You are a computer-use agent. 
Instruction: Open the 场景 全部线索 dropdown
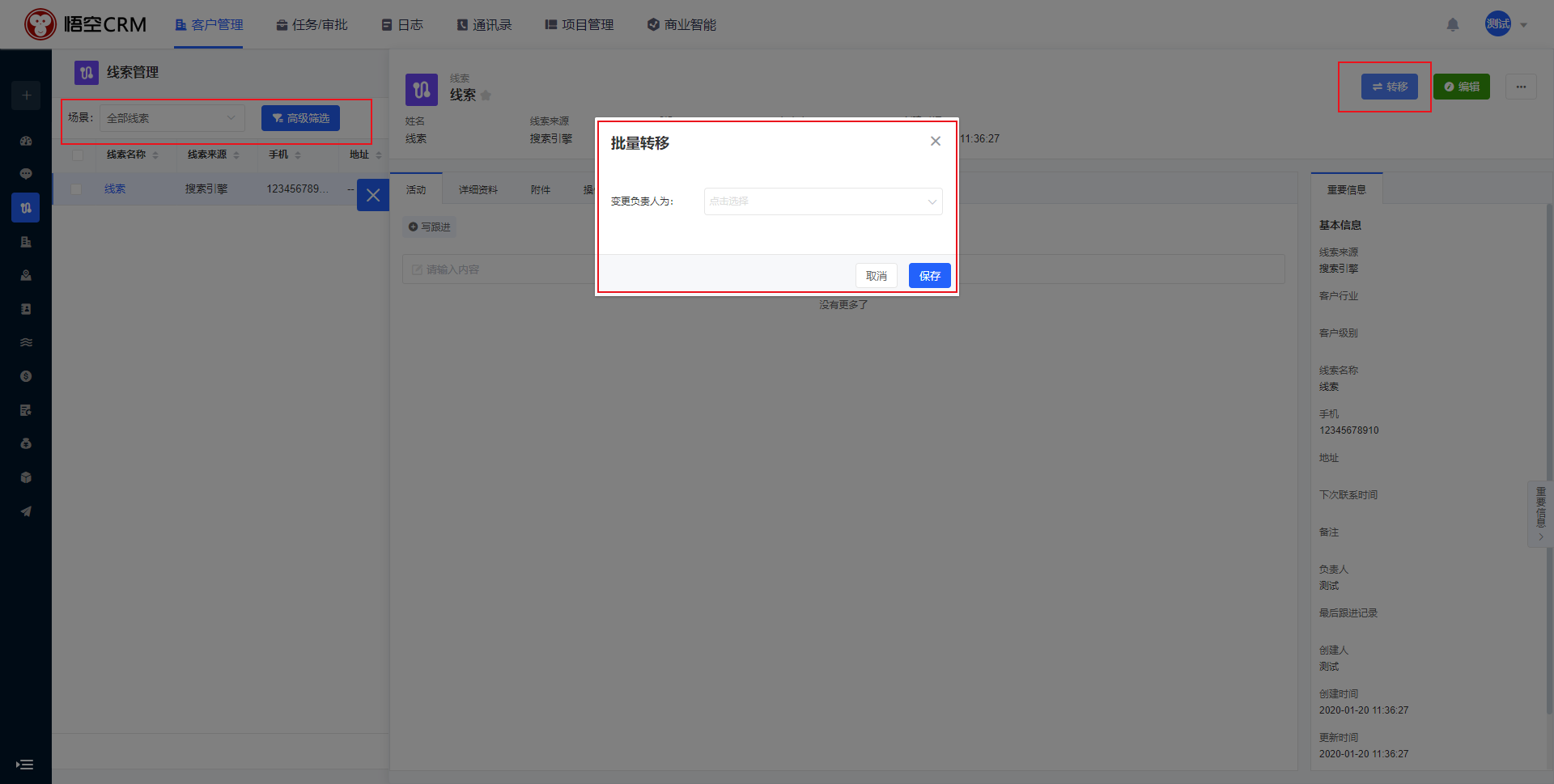tap(172, 118)
